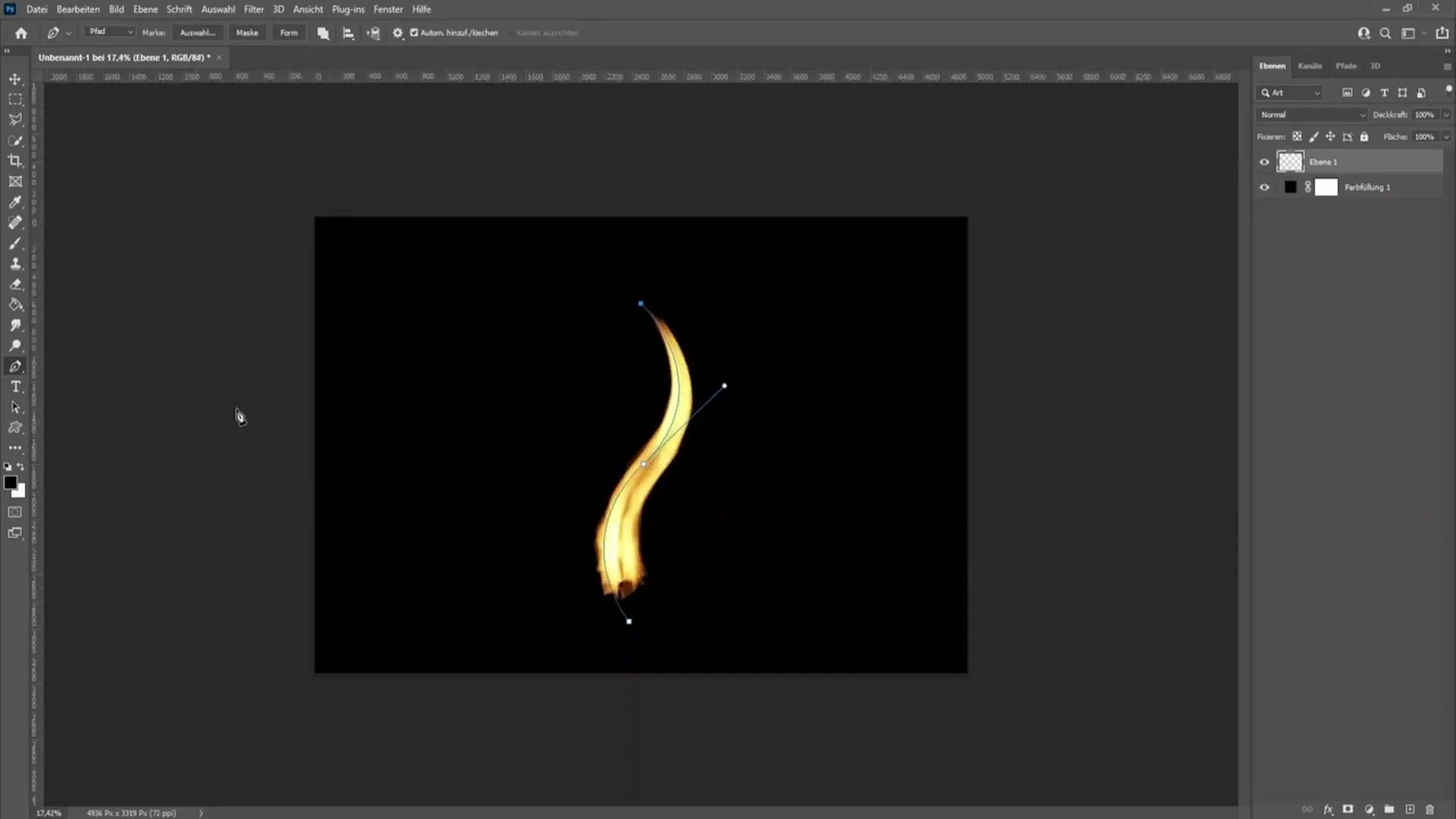Screen dimensions: 1456x819
Task: Click the foreground color swatch
Action: (x=11, y=483)
